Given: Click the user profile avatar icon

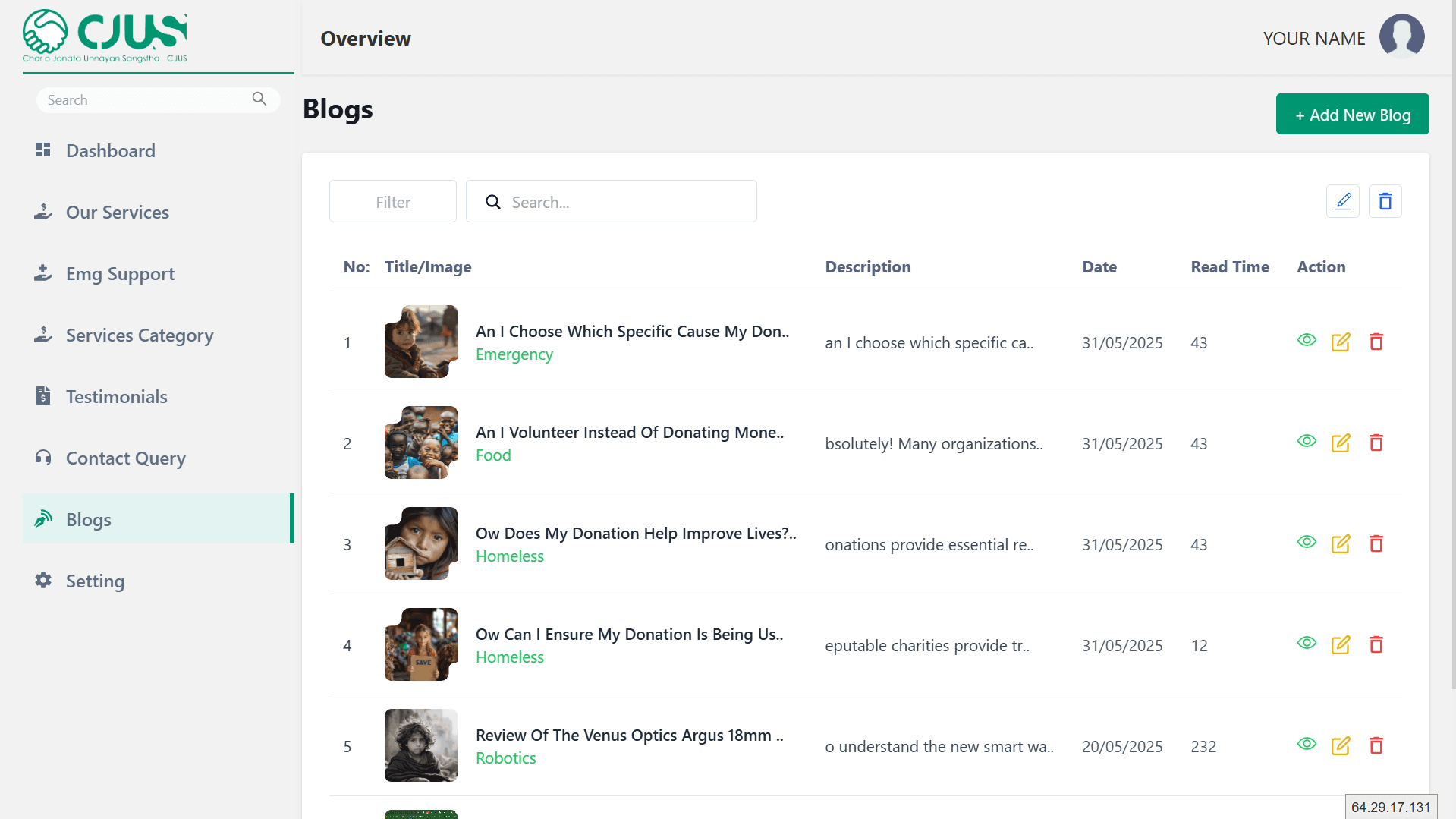Looking at the screenshot, I should point(1401,36).
